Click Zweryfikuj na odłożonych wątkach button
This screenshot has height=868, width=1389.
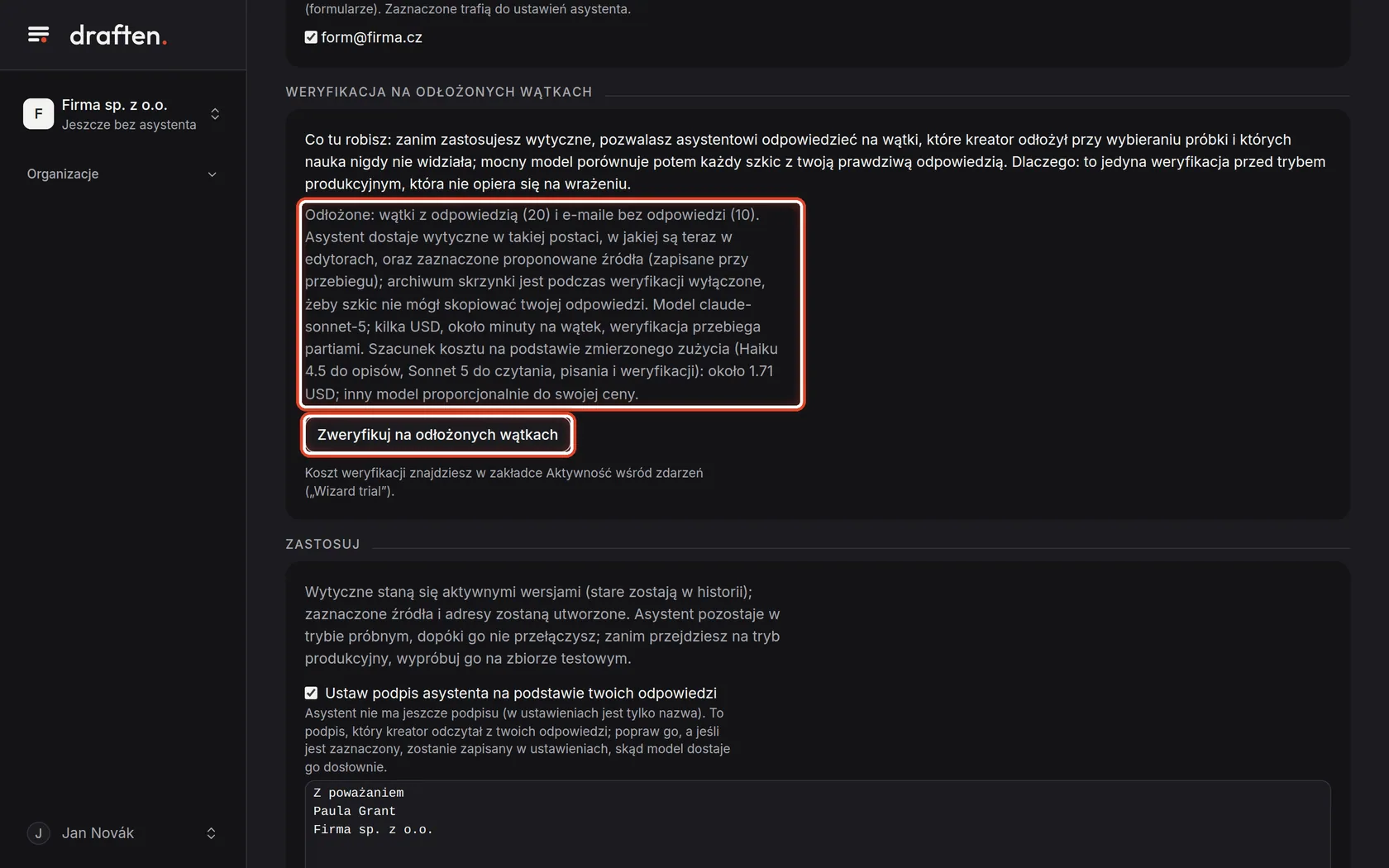[x=437, y=435]
